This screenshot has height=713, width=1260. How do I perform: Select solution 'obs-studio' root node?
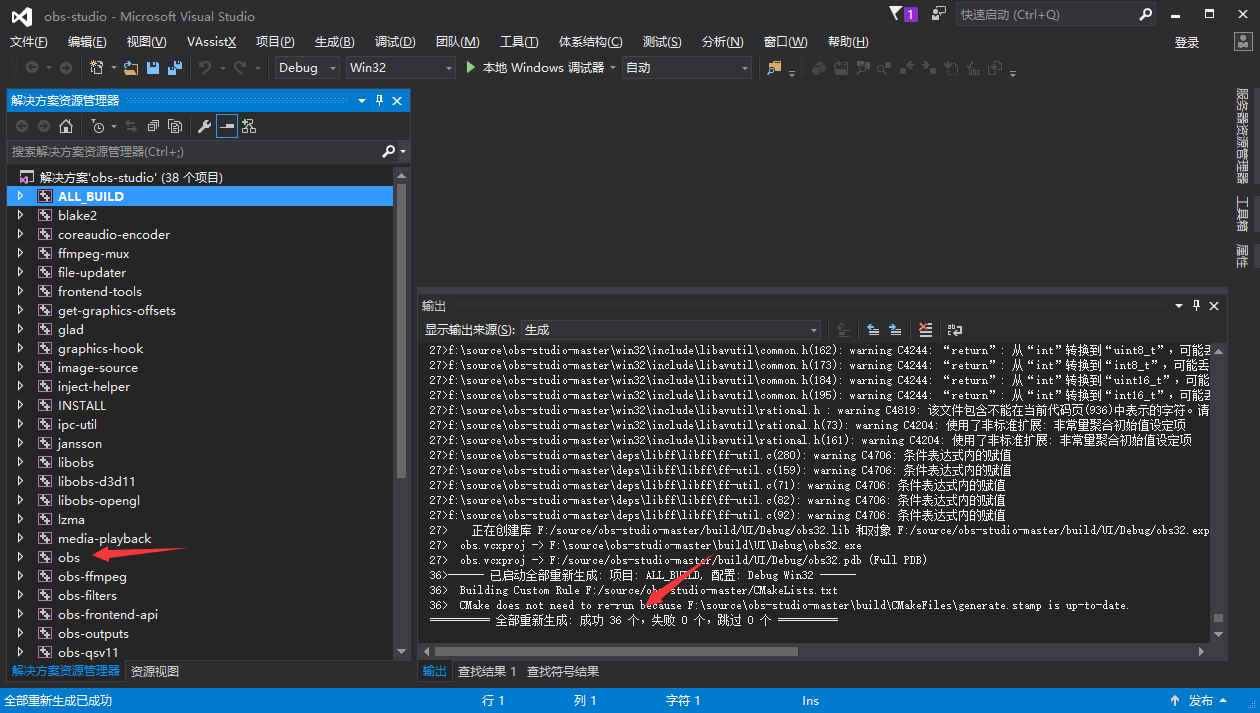(x=130, y=177)
